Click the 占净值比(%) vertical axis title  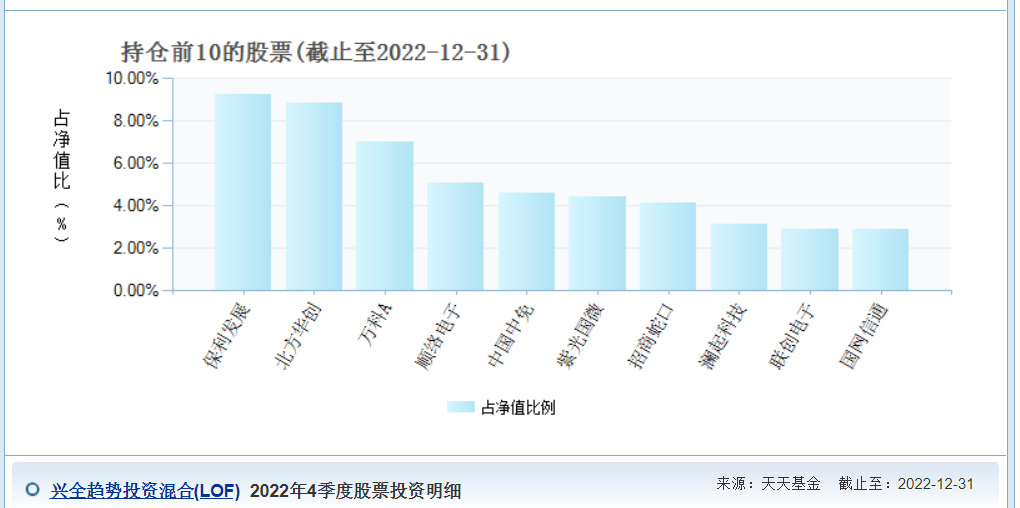62,175
